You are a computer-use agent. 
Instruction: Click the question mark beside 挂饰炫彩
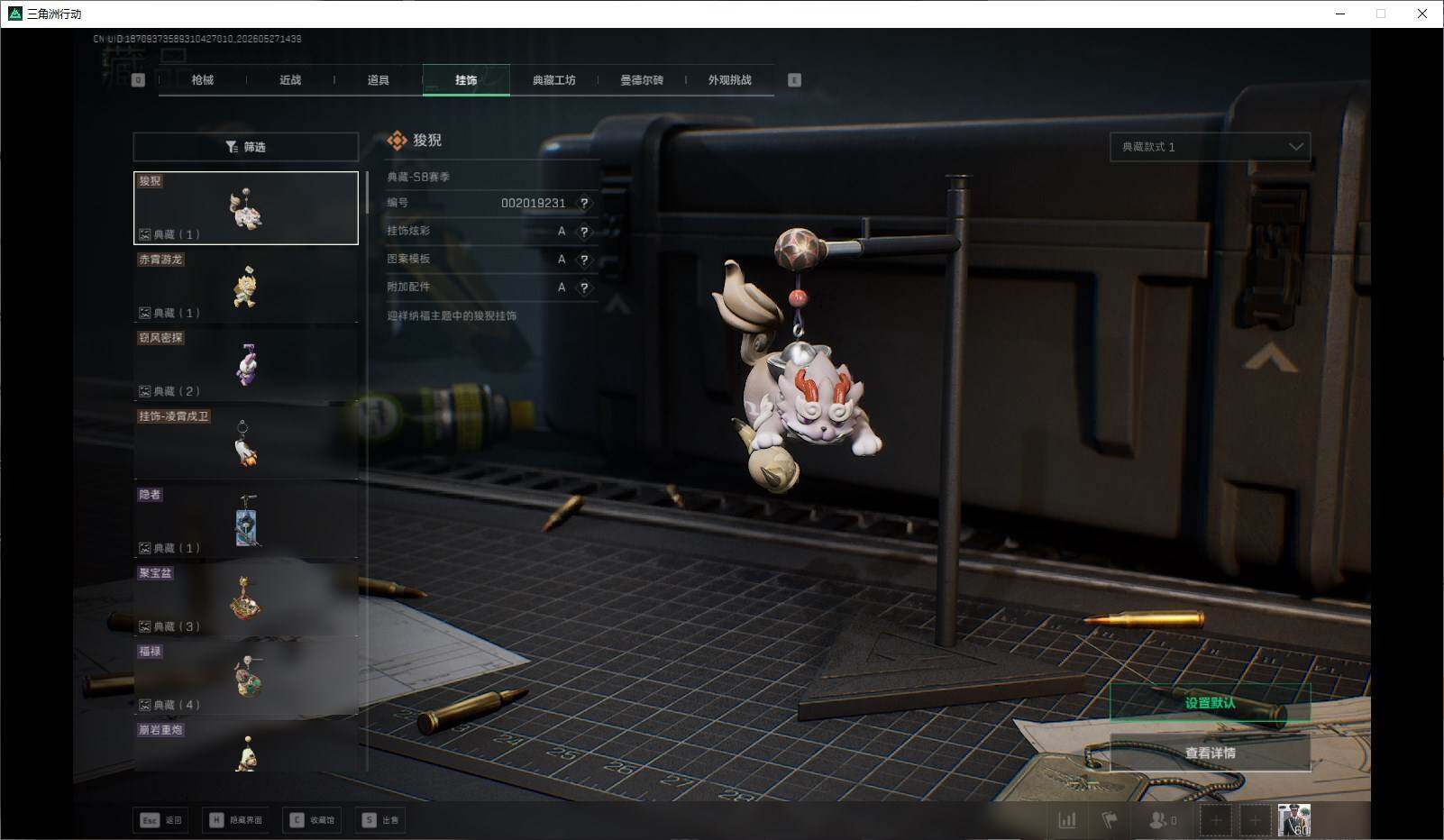tap(584, 232)
